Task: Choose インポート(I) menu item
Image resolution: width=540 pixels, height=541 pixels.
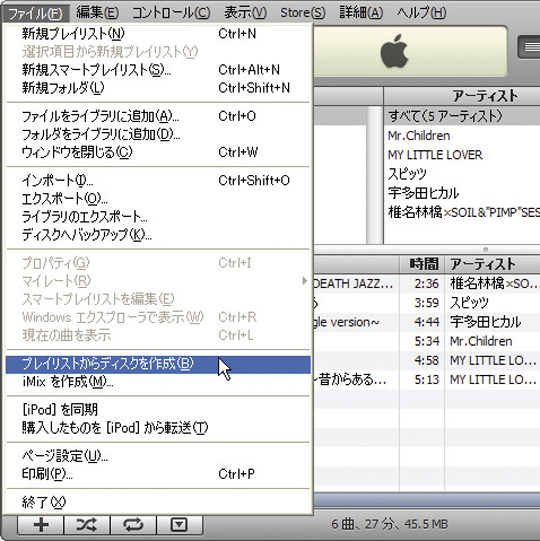Action: [158, 180]
